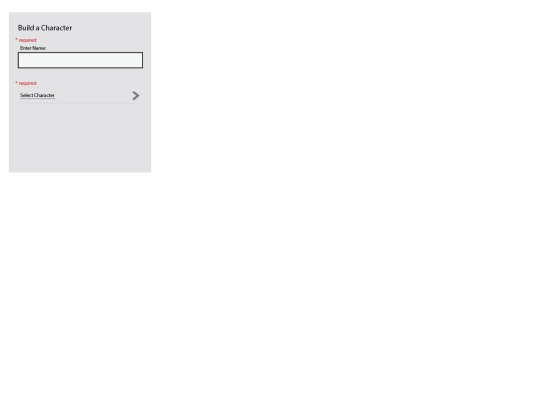This screenshot has width=540, height=405.
Task: Place the cursor inside the name box
Action: click(x=80, y=60)
